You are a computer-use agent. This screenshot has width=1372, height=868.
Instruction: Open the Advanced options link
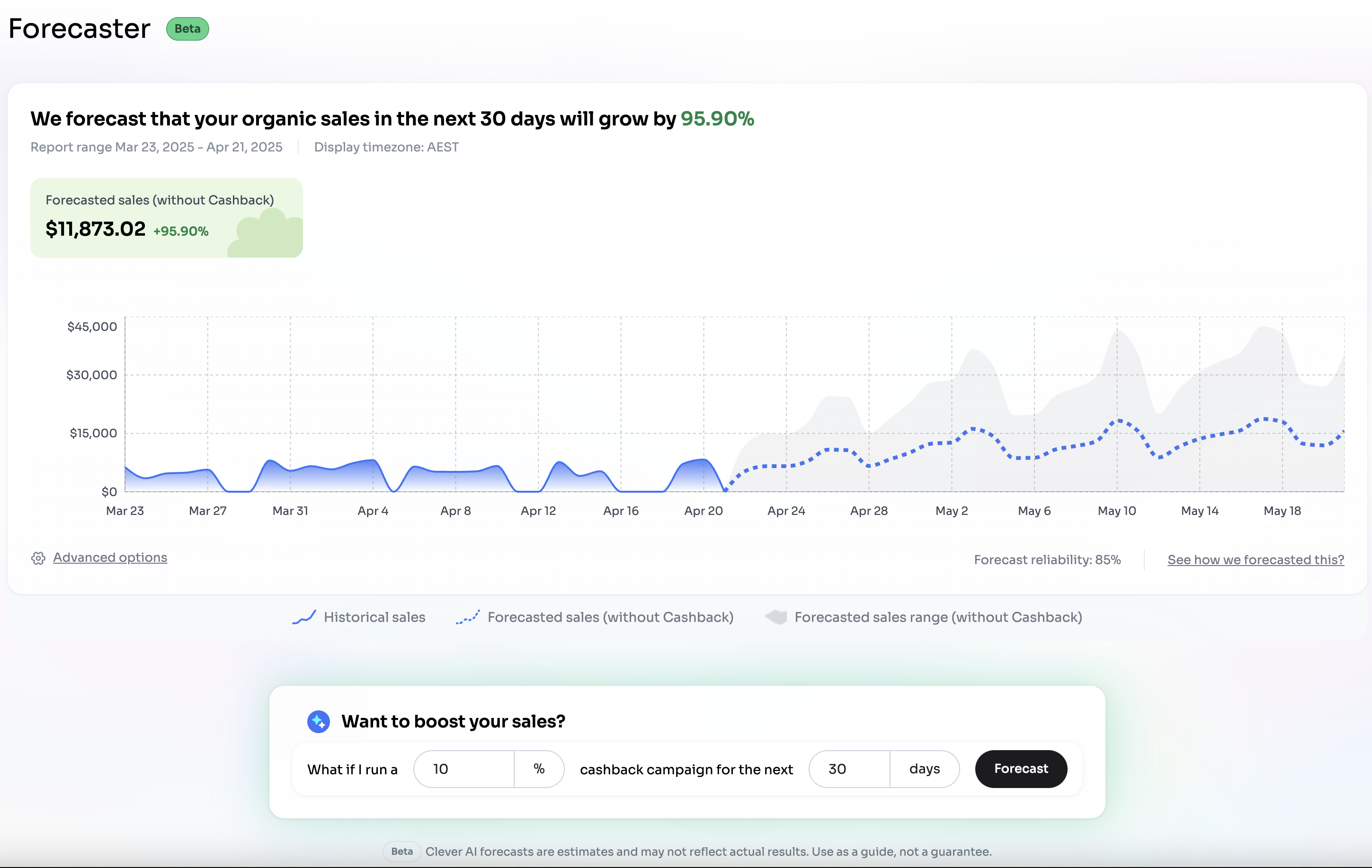[x=110, y=558]
